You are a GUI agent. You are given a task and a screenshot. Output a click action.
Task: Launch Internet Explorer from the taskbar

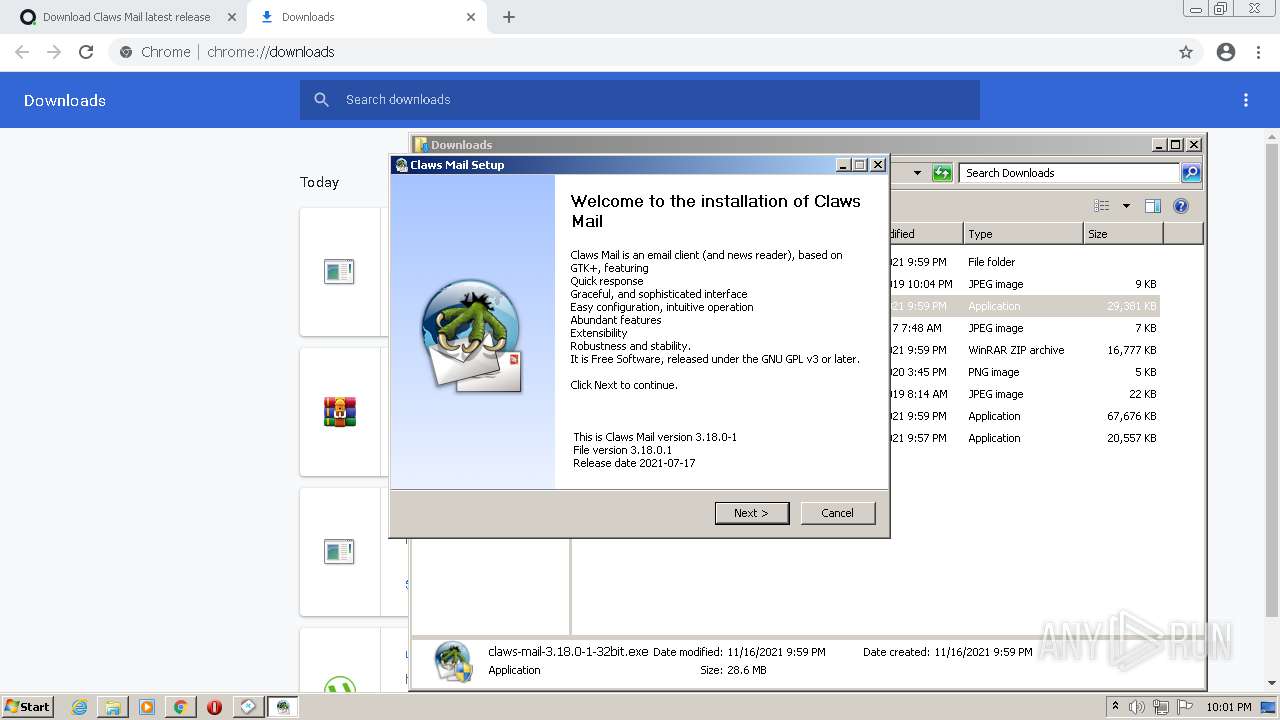click(80, 707)
